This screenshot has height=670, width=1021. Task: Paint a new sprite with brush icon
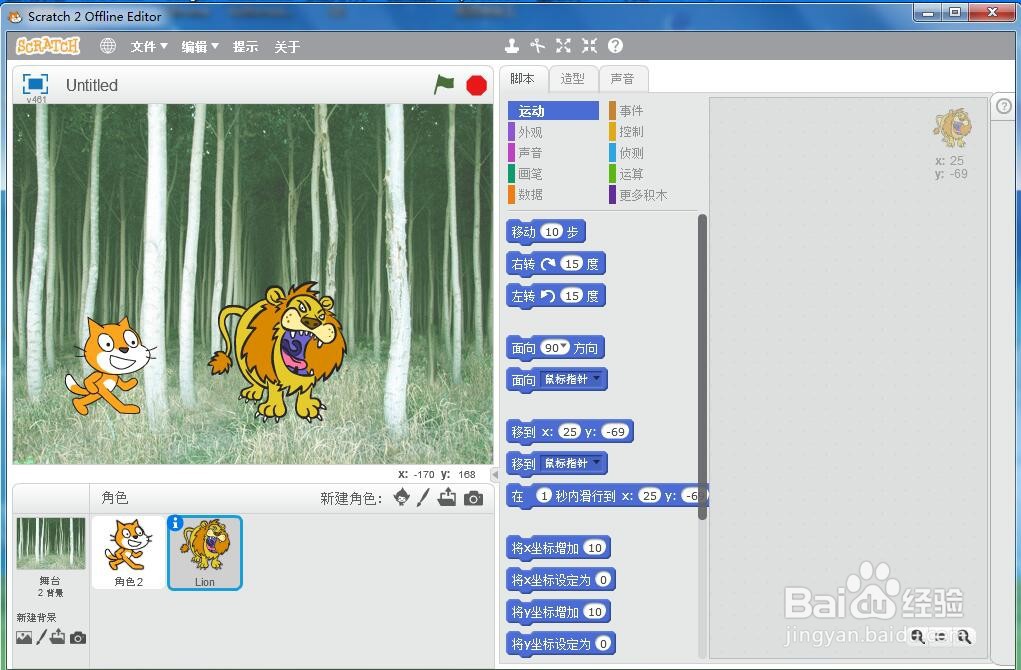point(423,497)
